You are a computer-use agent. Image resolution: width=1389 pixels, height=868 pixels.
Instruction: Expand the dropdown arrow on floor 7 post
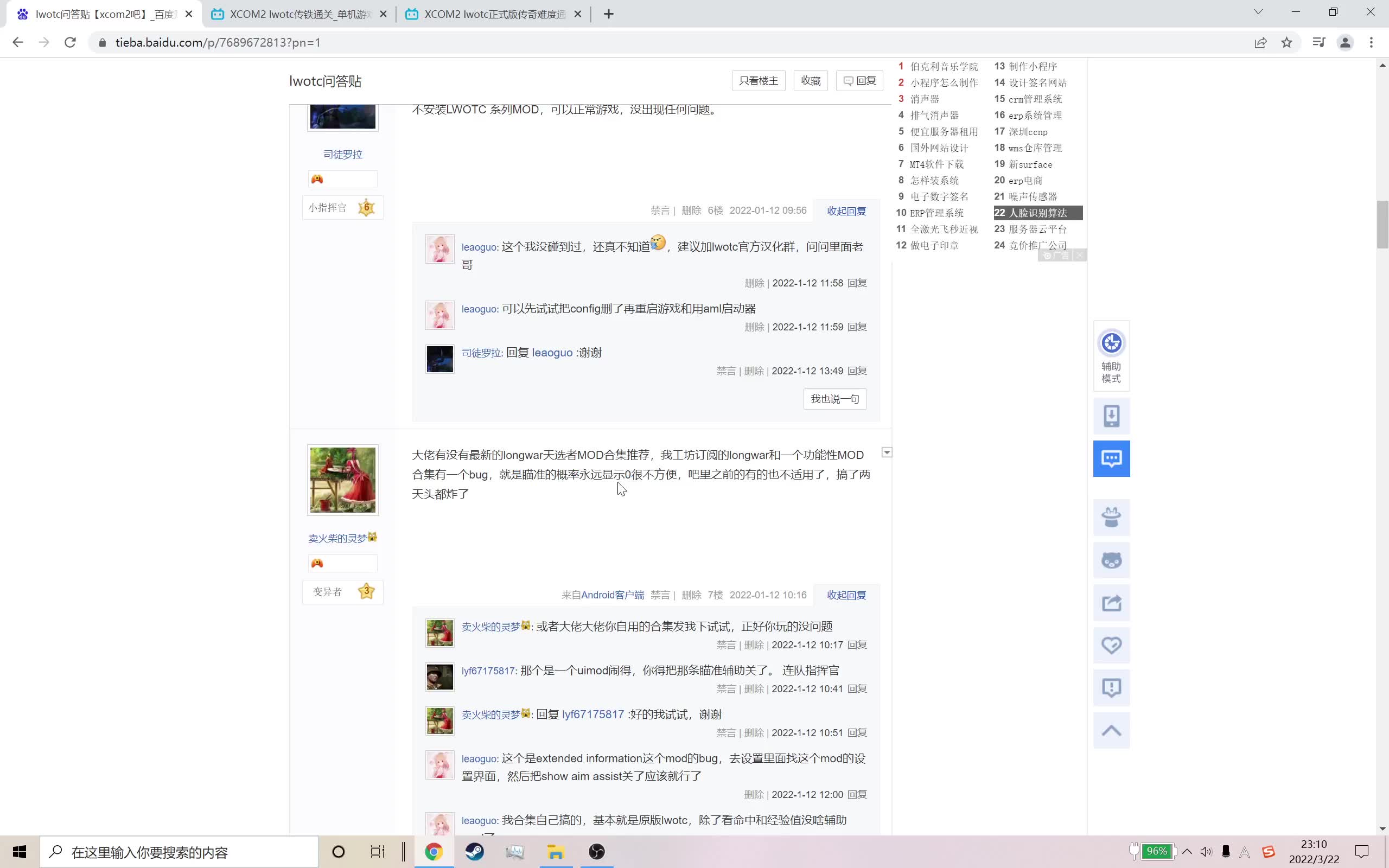tap(887, 452)
